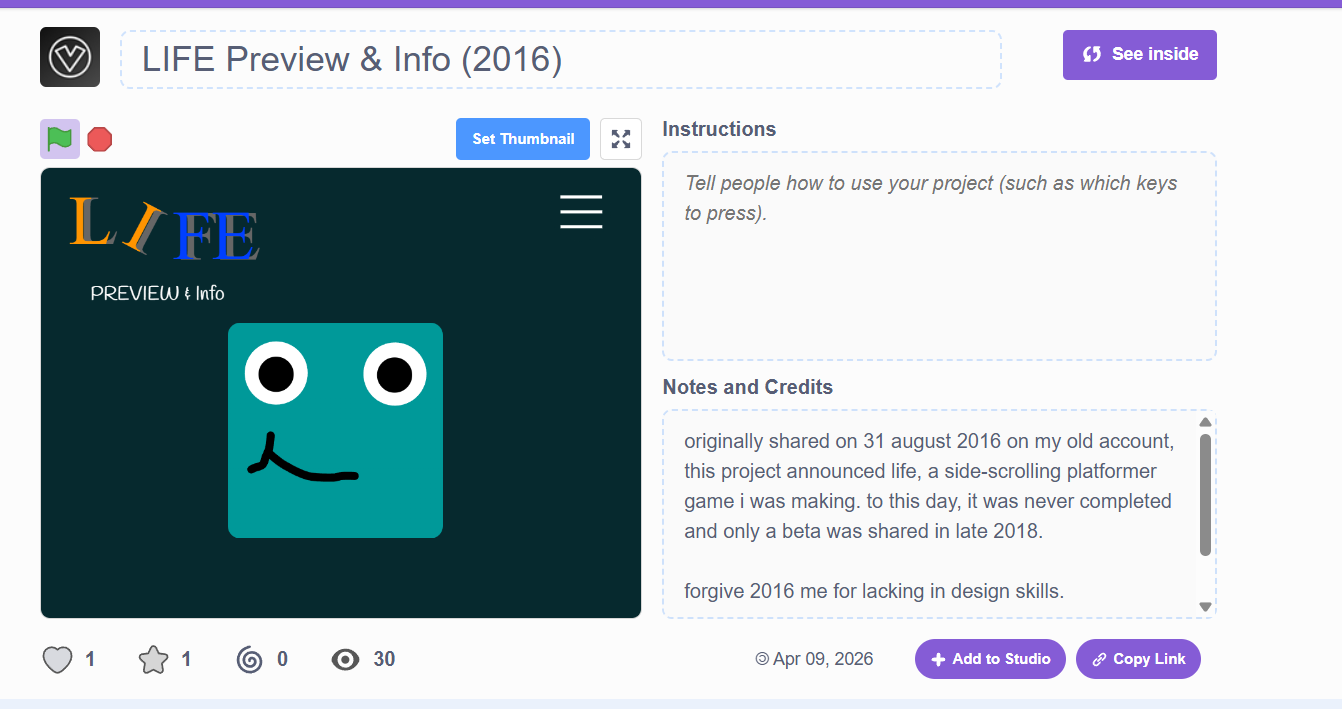The height and width of the screenshot is (709, 1342).
Task: Favorite the project with star icon
Action: tap(153, 660)
